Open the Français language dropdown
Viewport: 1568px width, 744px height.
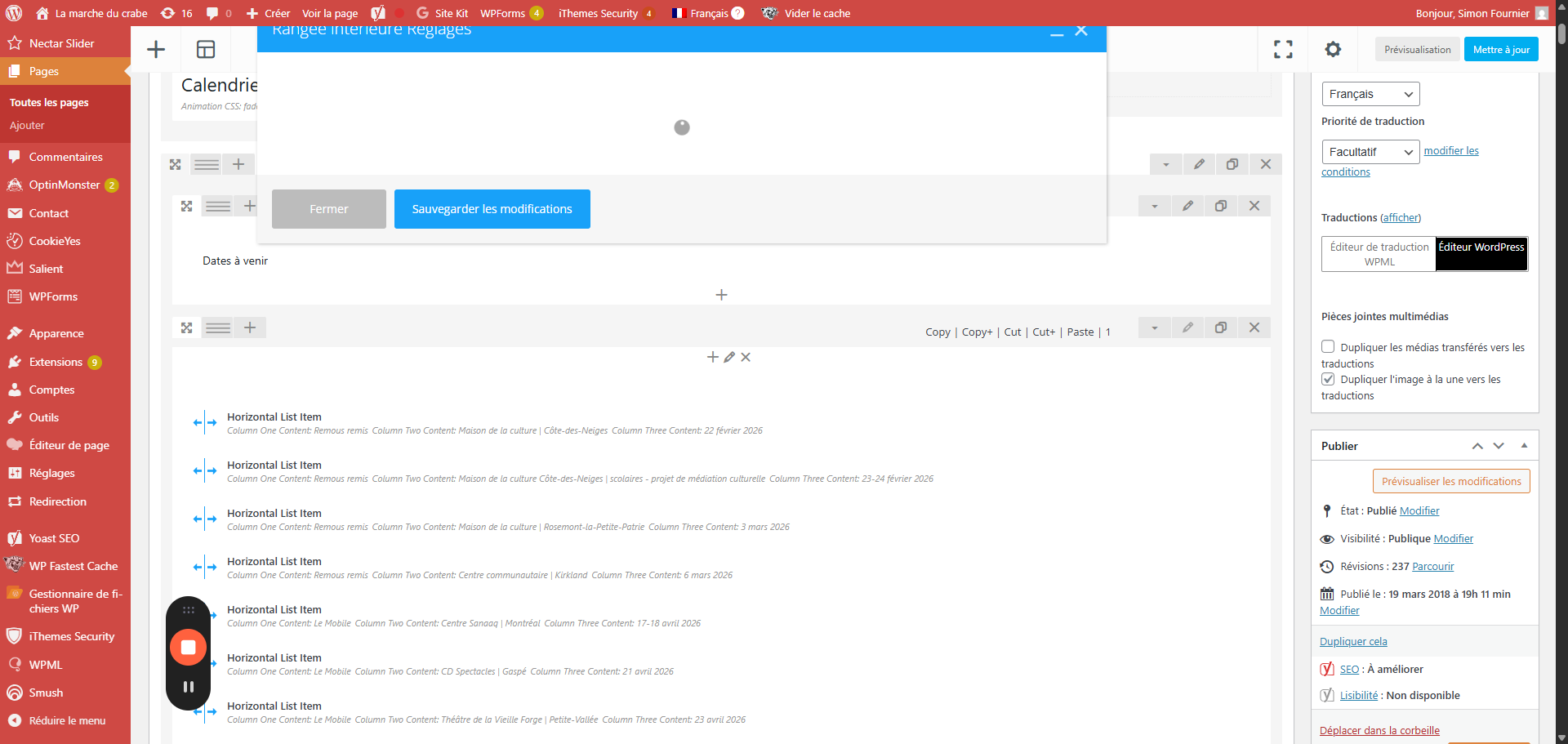(1370, 94)
